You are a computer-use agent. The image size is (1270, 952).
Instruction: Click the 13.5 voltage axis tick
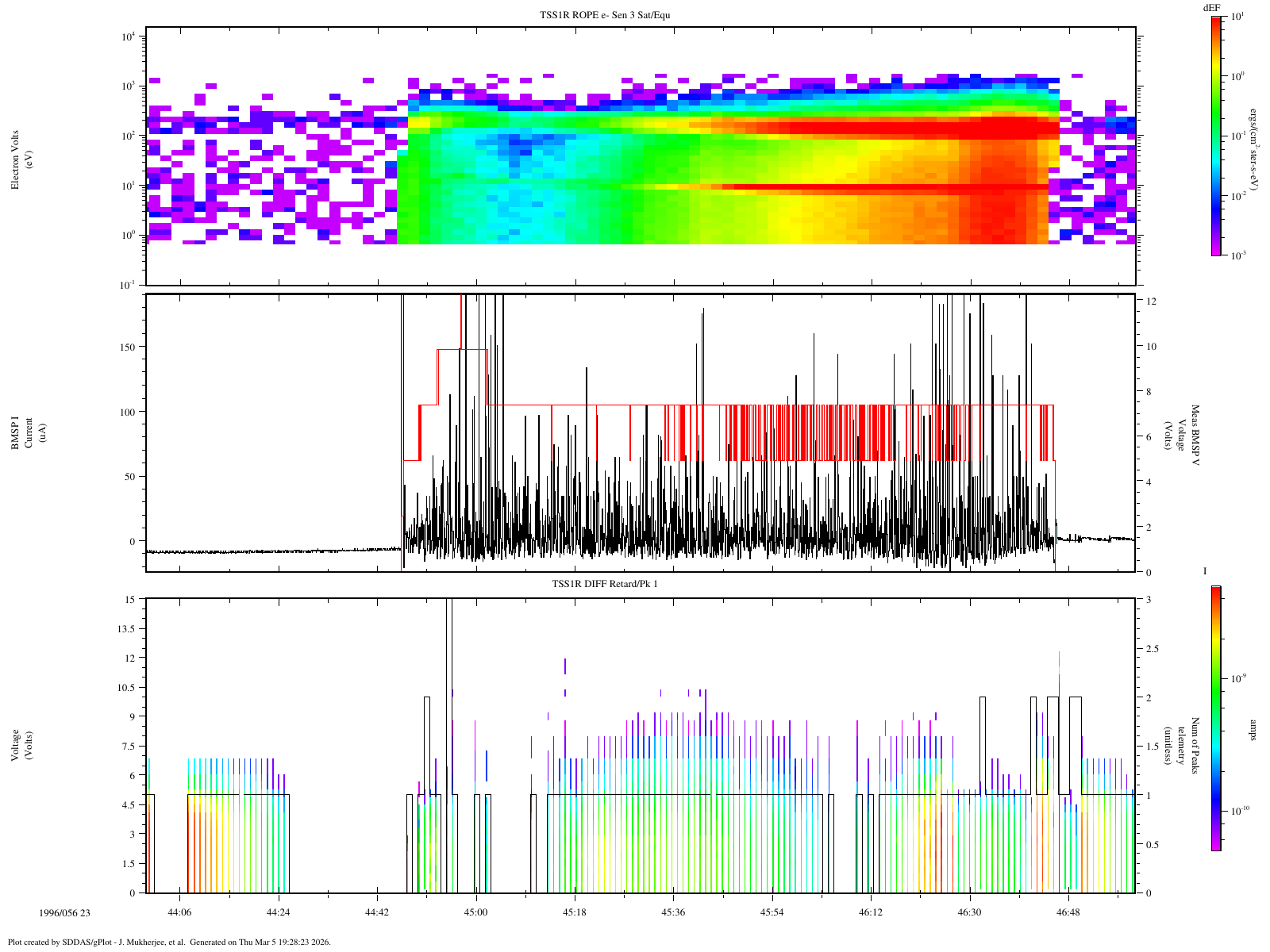tap(125, 628)
